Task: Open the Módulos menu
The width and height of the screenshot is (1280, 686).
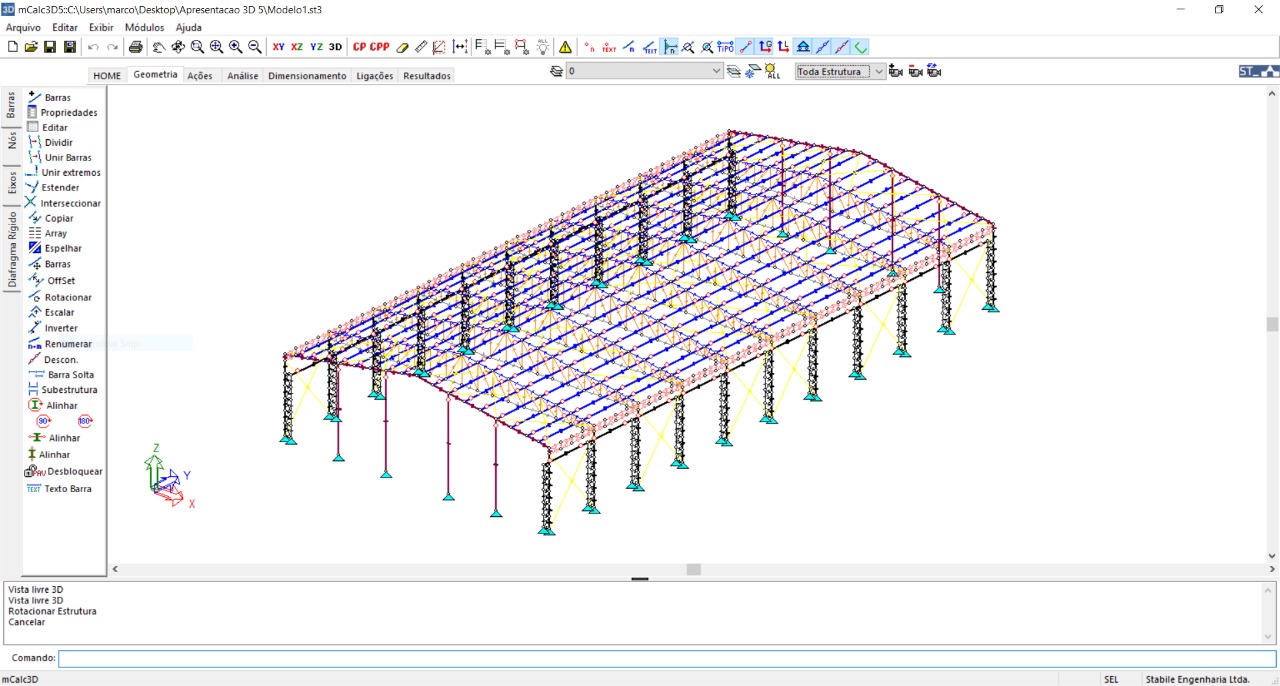Action: coord(145,27)
